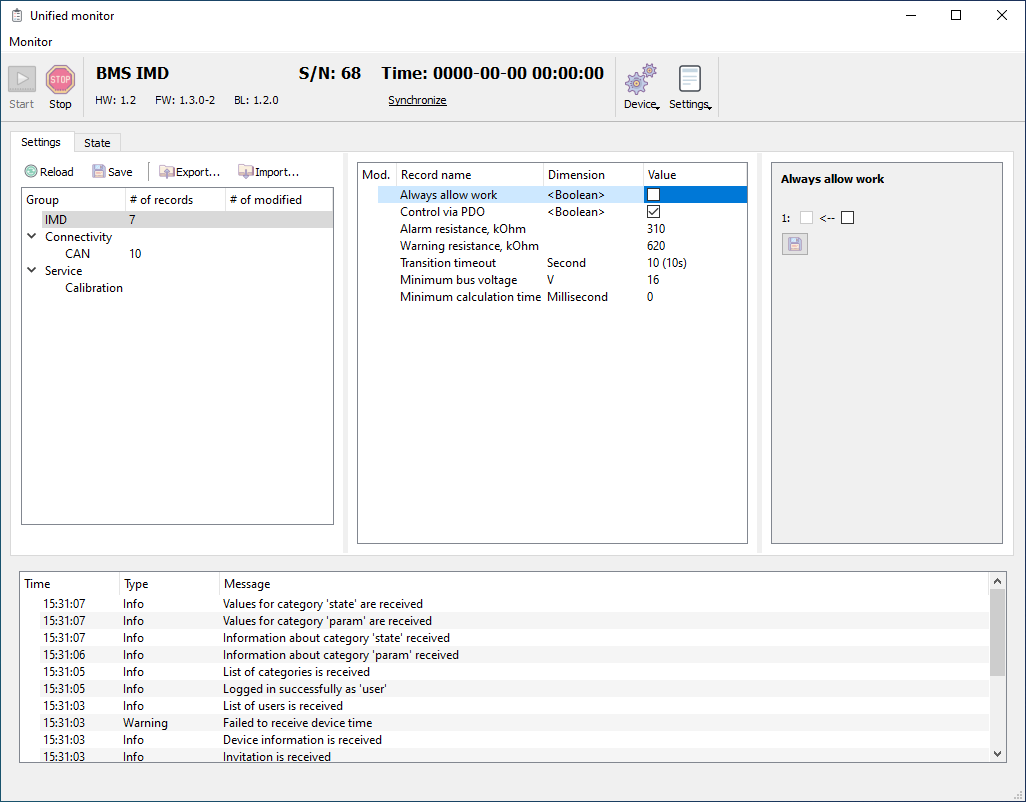
Task: Click the log Time column header
Action: (x=69, y=584)
